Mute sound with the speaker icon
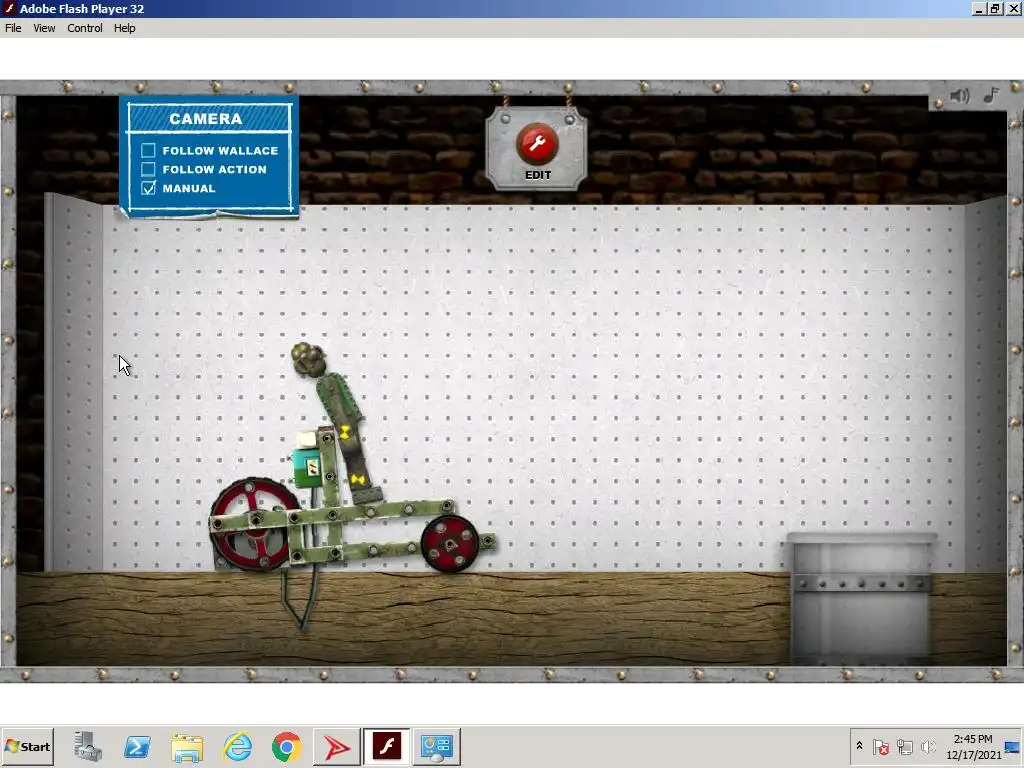Image resolution: width=1024 pixels, height=768 pixels. click(x=959, y=96)
